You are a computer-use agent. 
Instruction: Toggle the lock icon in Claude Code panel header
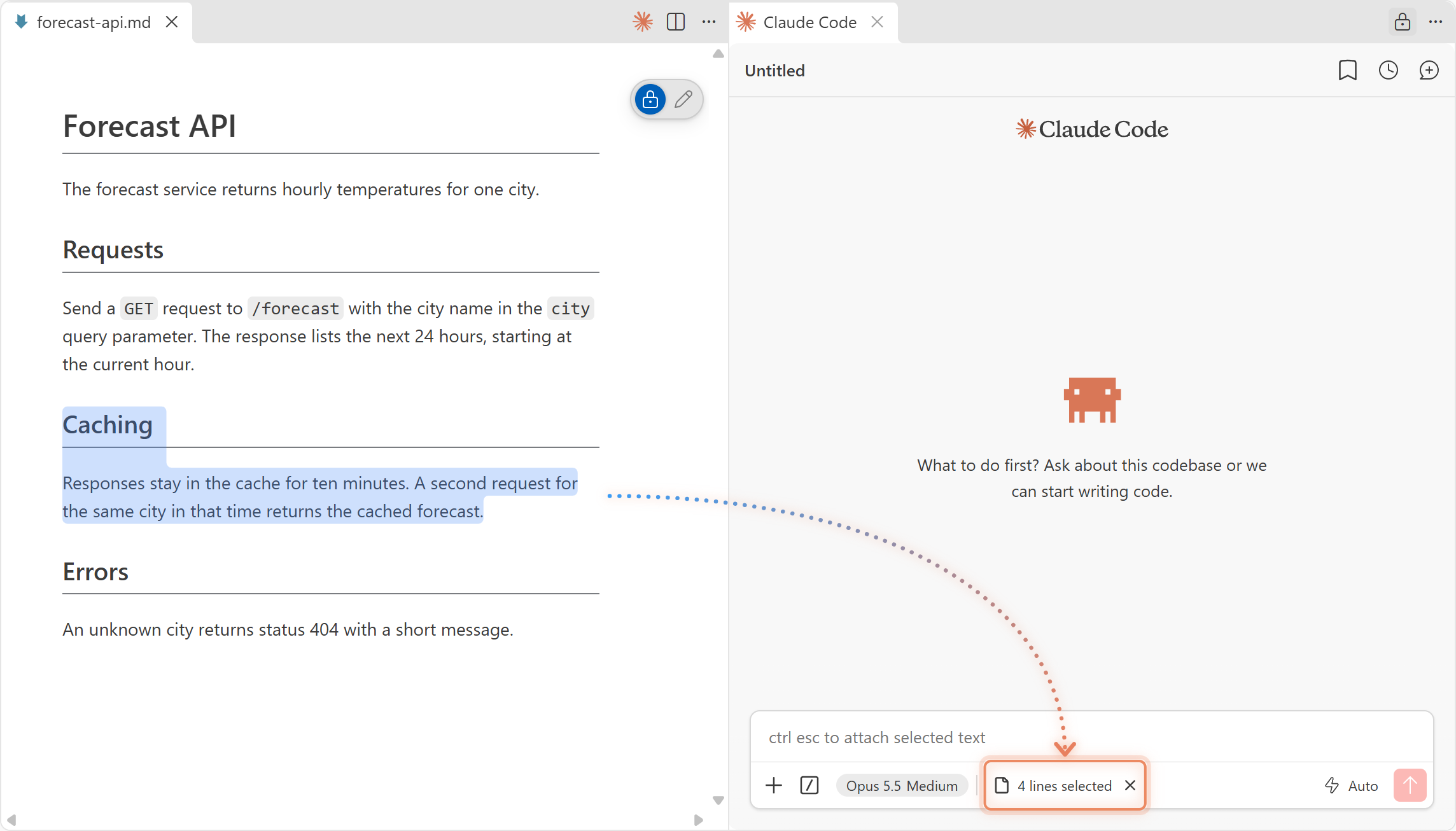1402,22
